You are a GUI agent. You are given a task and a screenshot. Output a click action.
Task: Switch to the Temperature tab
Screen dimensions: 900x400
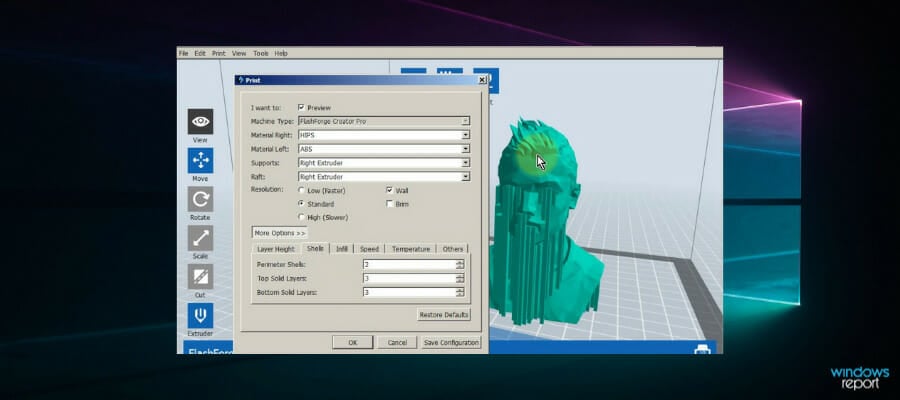(x=411, y=249)
